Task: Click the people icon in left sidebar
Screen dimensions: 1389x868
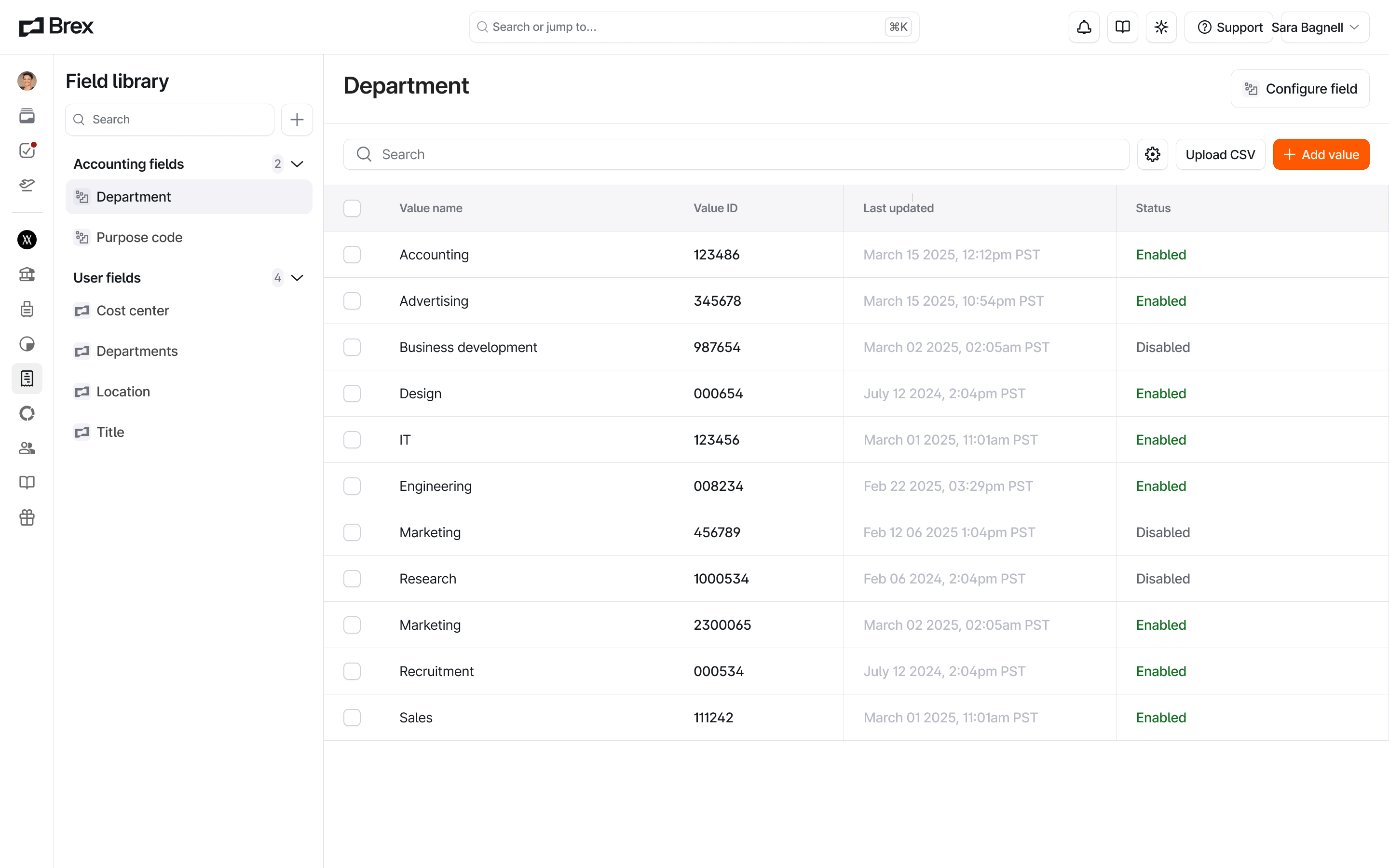Action: click(27, 448)
